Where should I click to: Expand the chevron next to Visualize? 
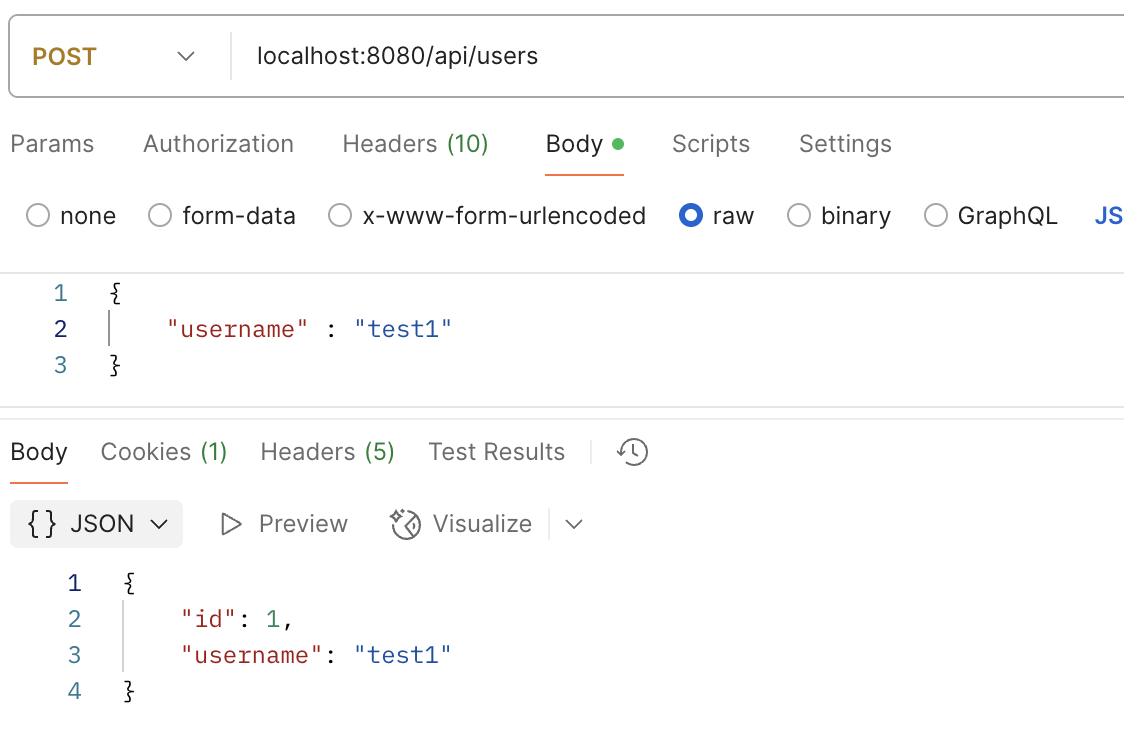574,524
